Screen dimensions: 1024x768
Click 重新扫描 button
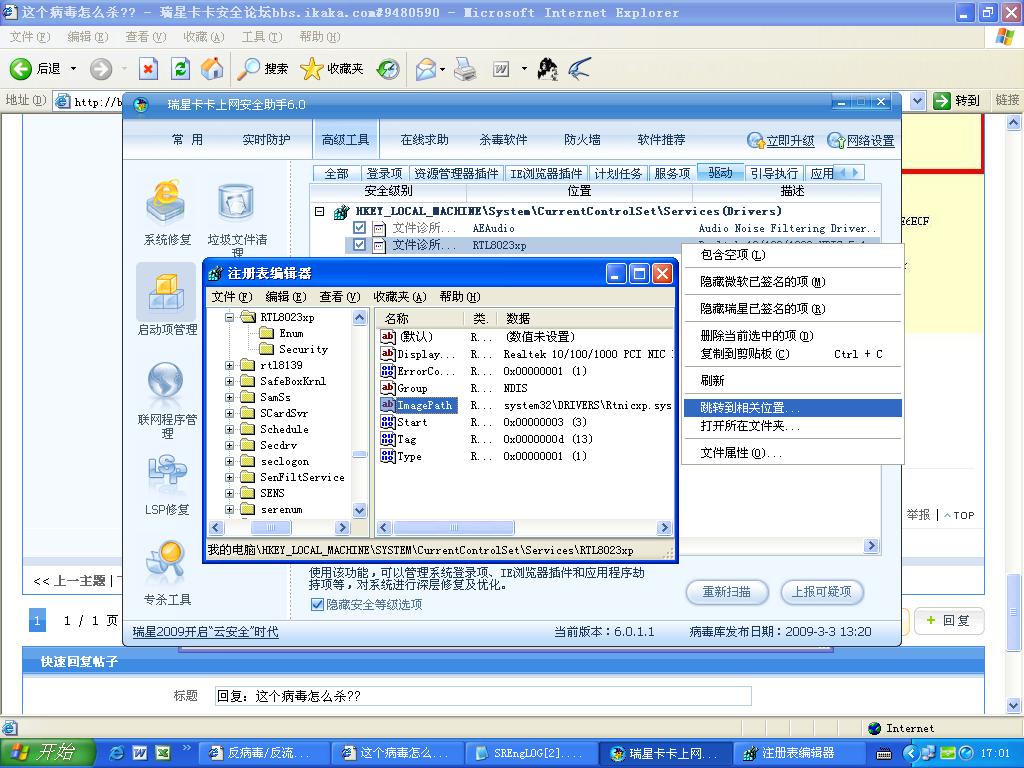[726, 592]
